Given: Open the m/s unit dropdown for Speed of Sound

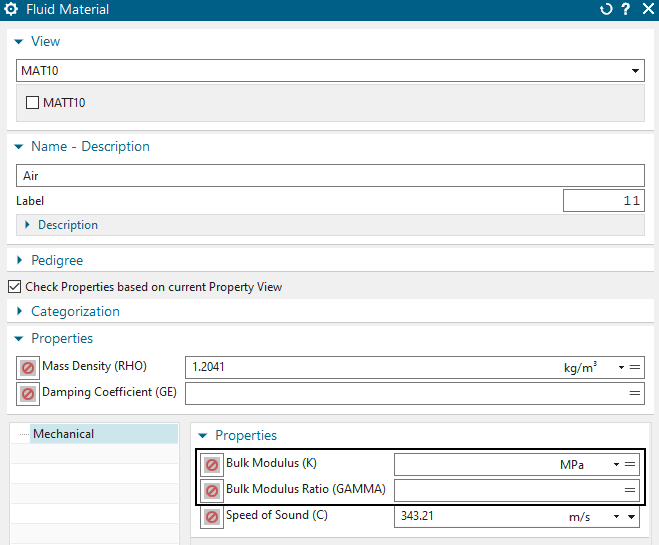Looking at the screenshot, I should (x=632, y=517).
